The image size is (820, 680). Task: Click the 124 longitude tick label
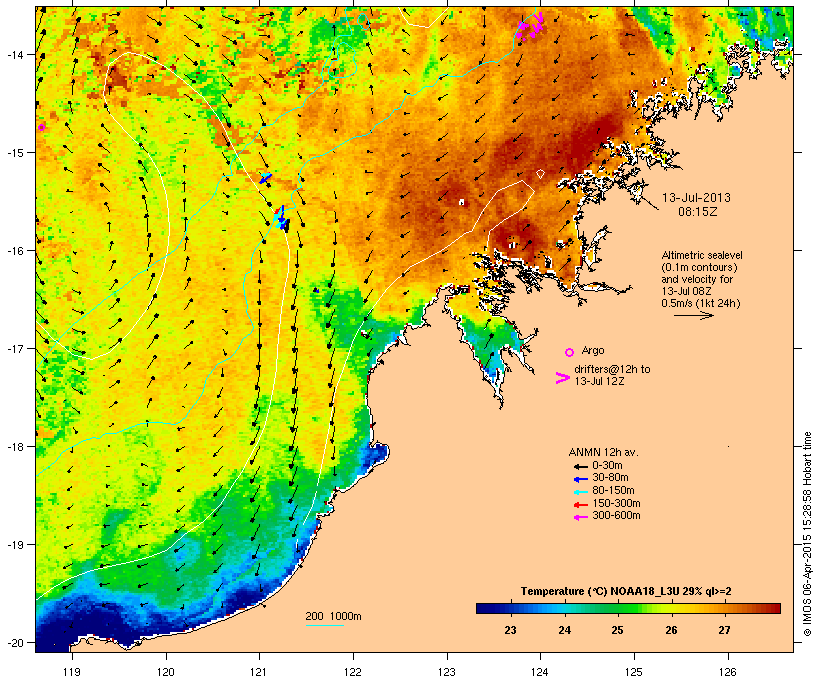(x=540, y=672)
